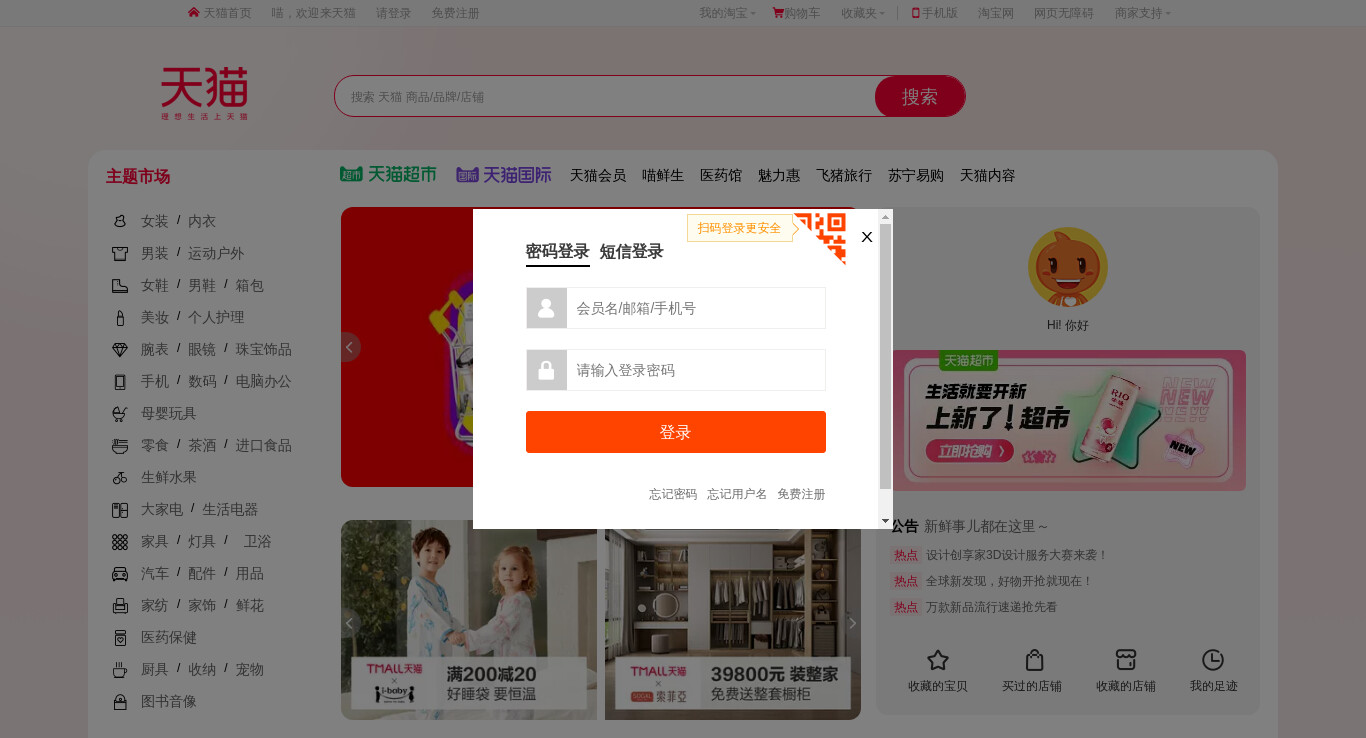The height and width of the screenshot is (738, 1366).
Task: Open 我的足迹 clock icon
Action: [x=1213, y=660]
